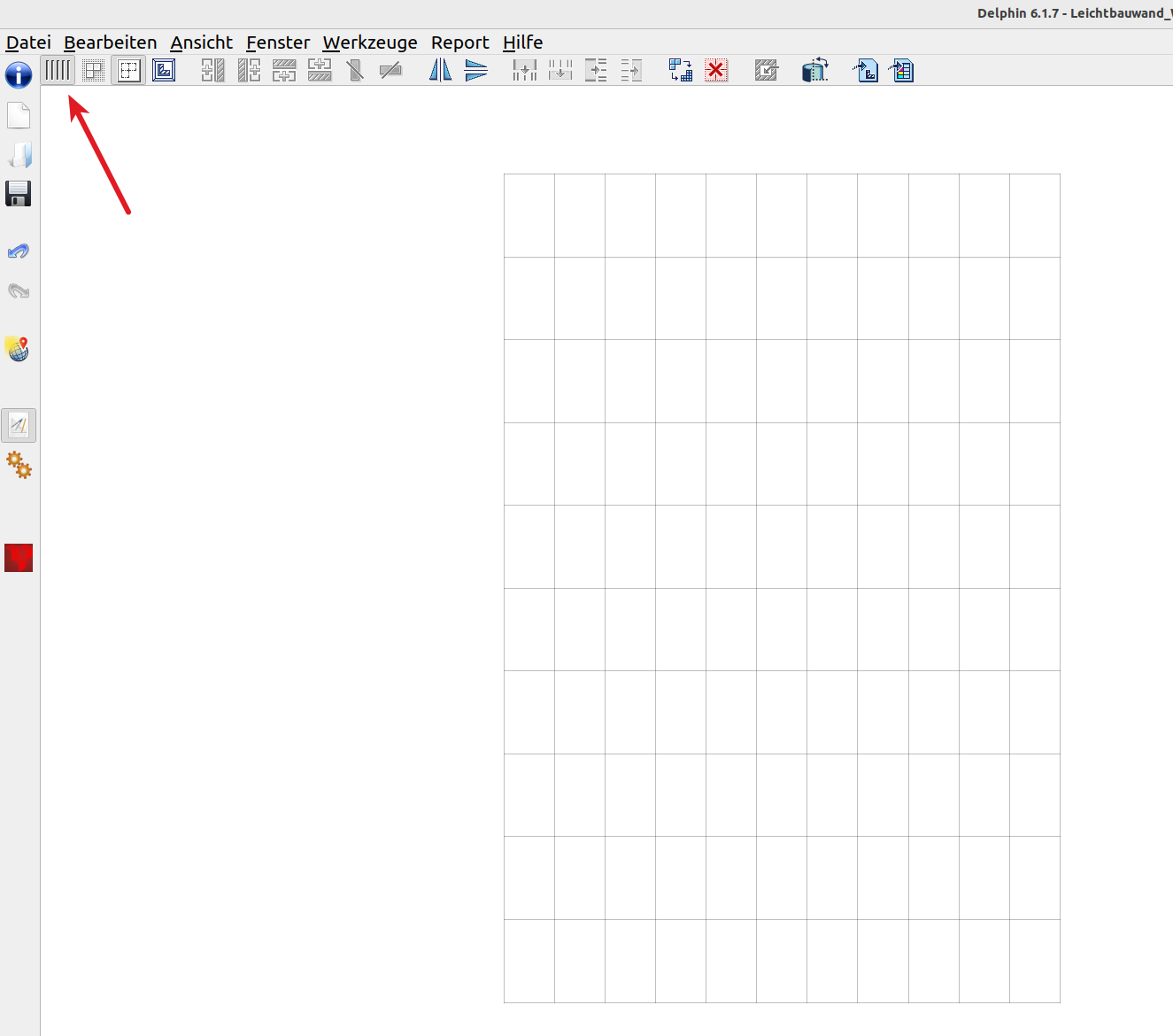Open the Bearbeiten menu
The width and height of the screenshot is (1173, 1036).
click(x=111, y=43)
